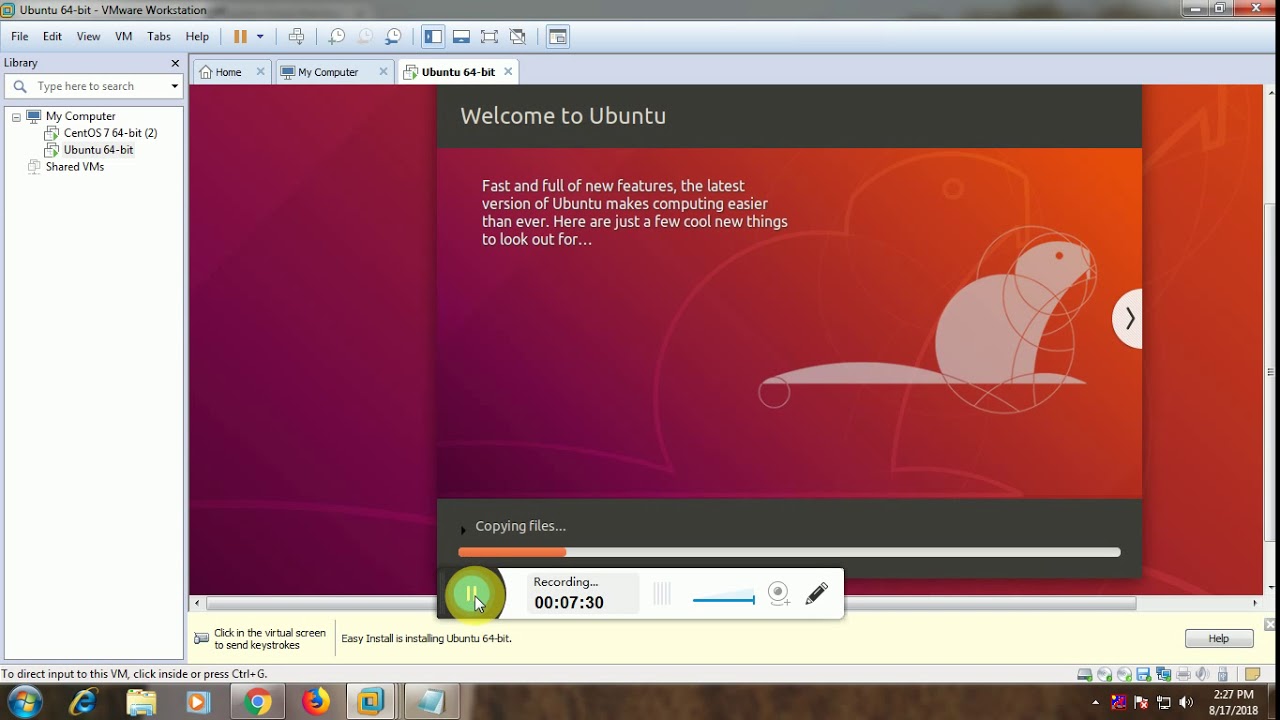Suspend the VM with the pause toolbar icon

[x=240, y=36]
